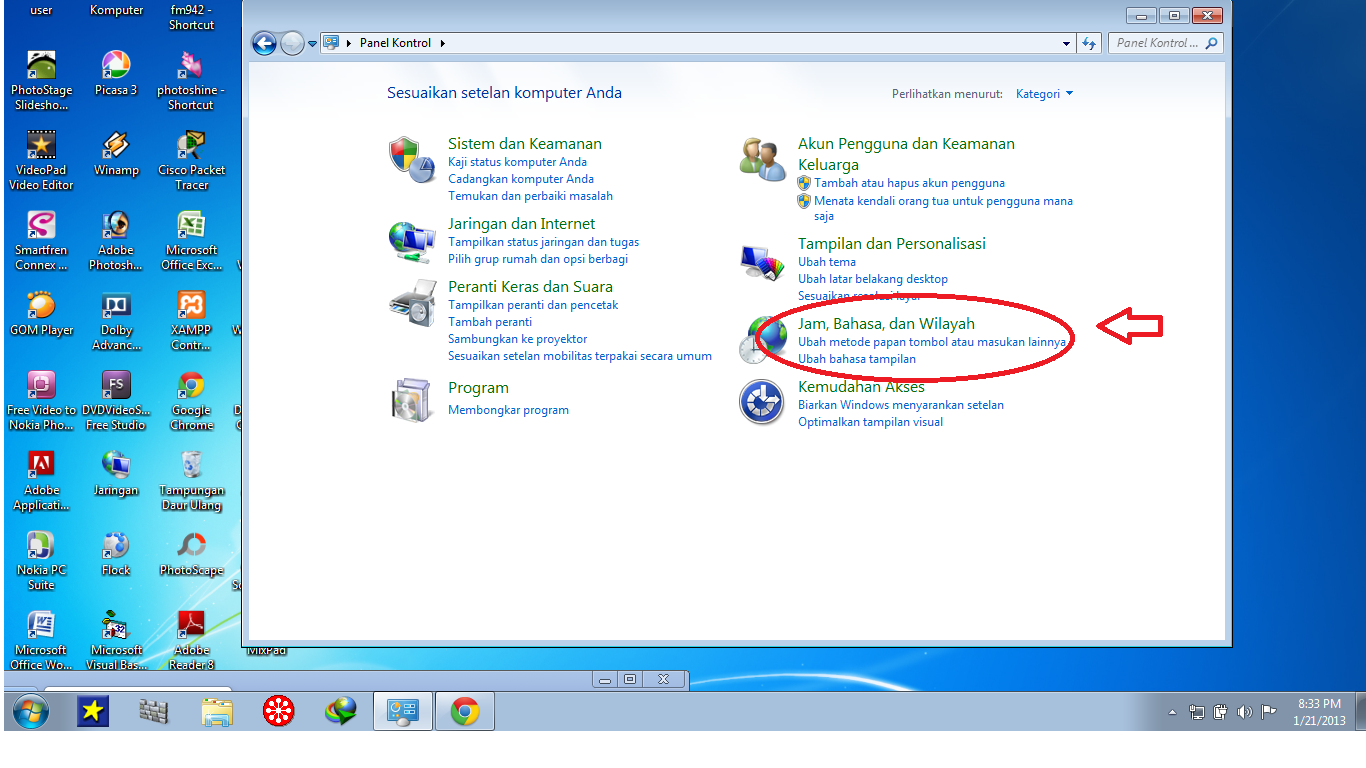Open Jam, Bahasa, dan Wilayah heading

tap(886, 324)
